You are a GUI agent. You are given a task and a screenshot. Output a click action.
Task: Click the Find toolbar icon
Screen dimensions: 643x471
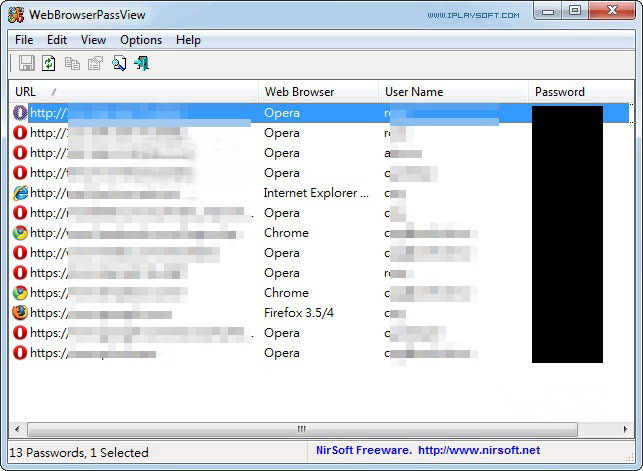click(119, 64)
